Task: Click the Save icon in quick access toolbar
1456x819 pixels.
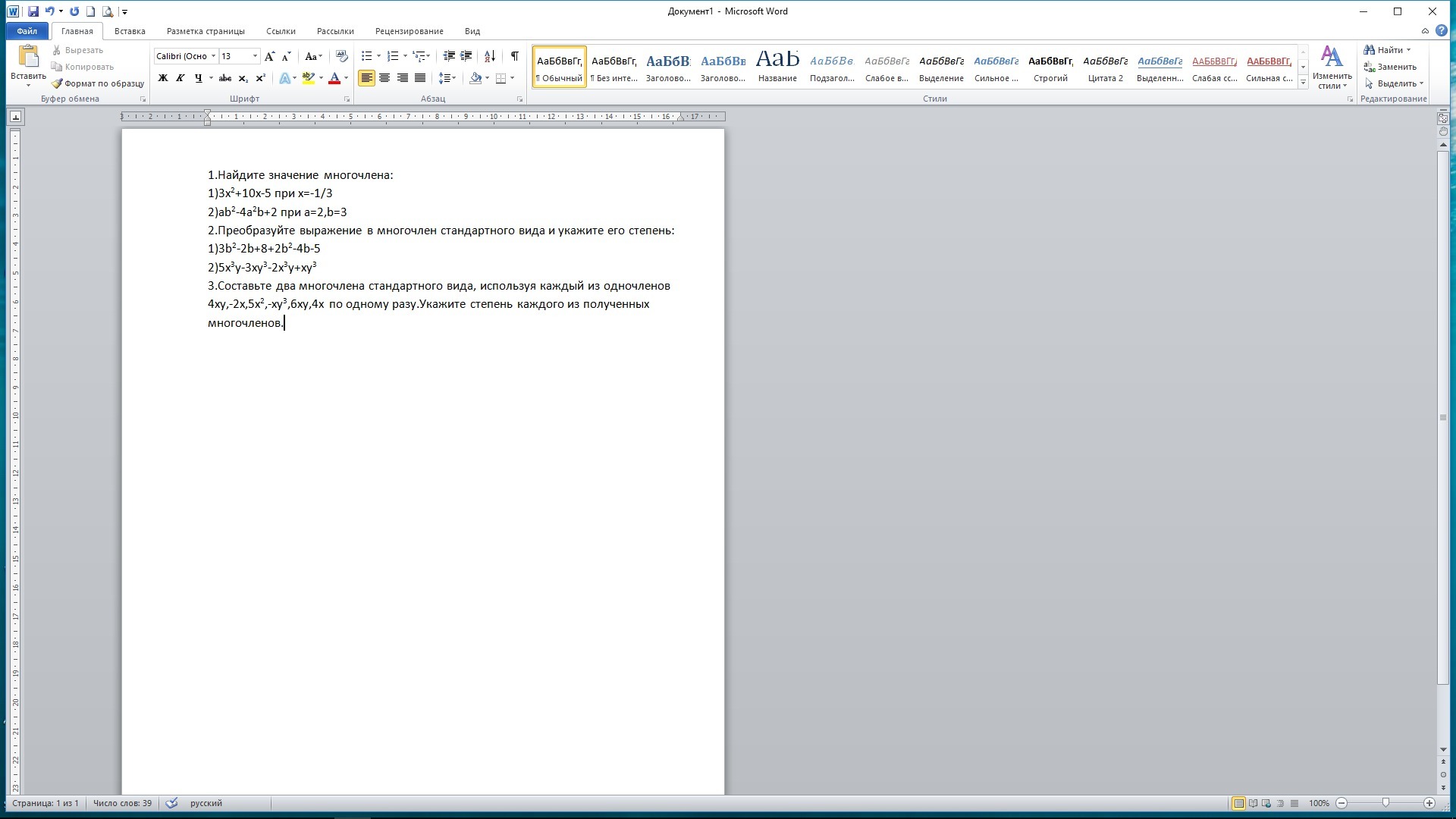Action: (x=33, y=11)
